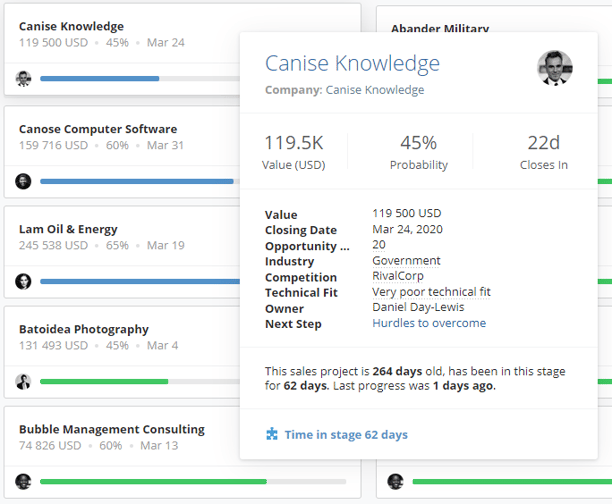
Task: Select the Batoidea Photography card title
Action: point(84,329)
